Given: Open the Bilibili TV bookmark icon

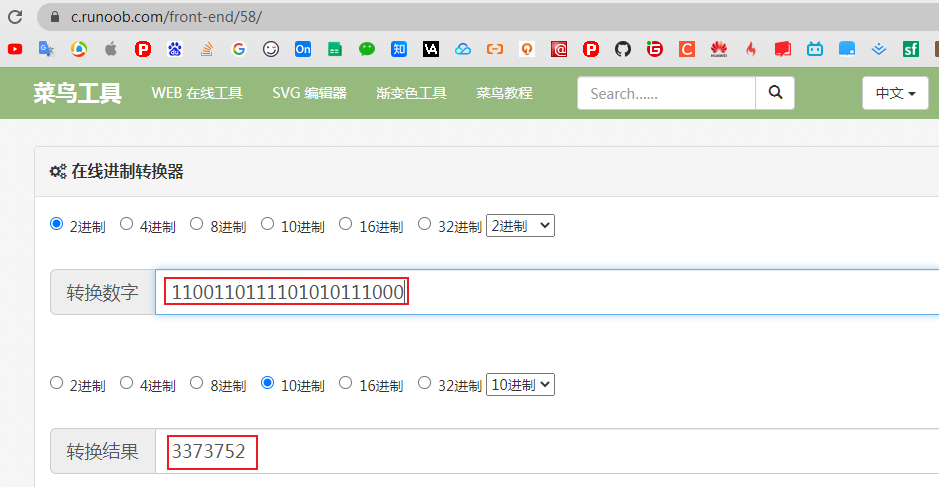Looking at the screenshot, I should (815, 49).
